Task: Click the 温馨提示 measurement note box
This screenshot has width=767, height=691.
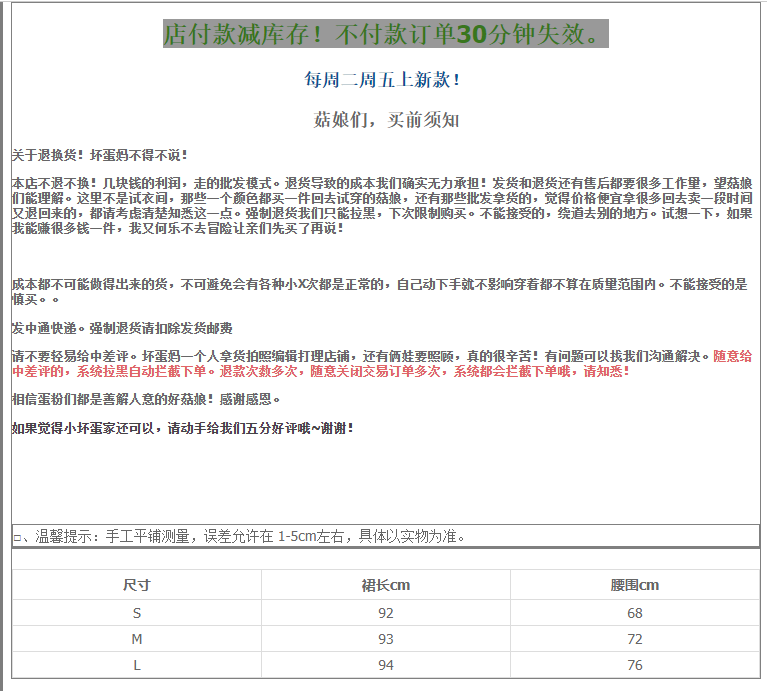Action: click(385, 536)
